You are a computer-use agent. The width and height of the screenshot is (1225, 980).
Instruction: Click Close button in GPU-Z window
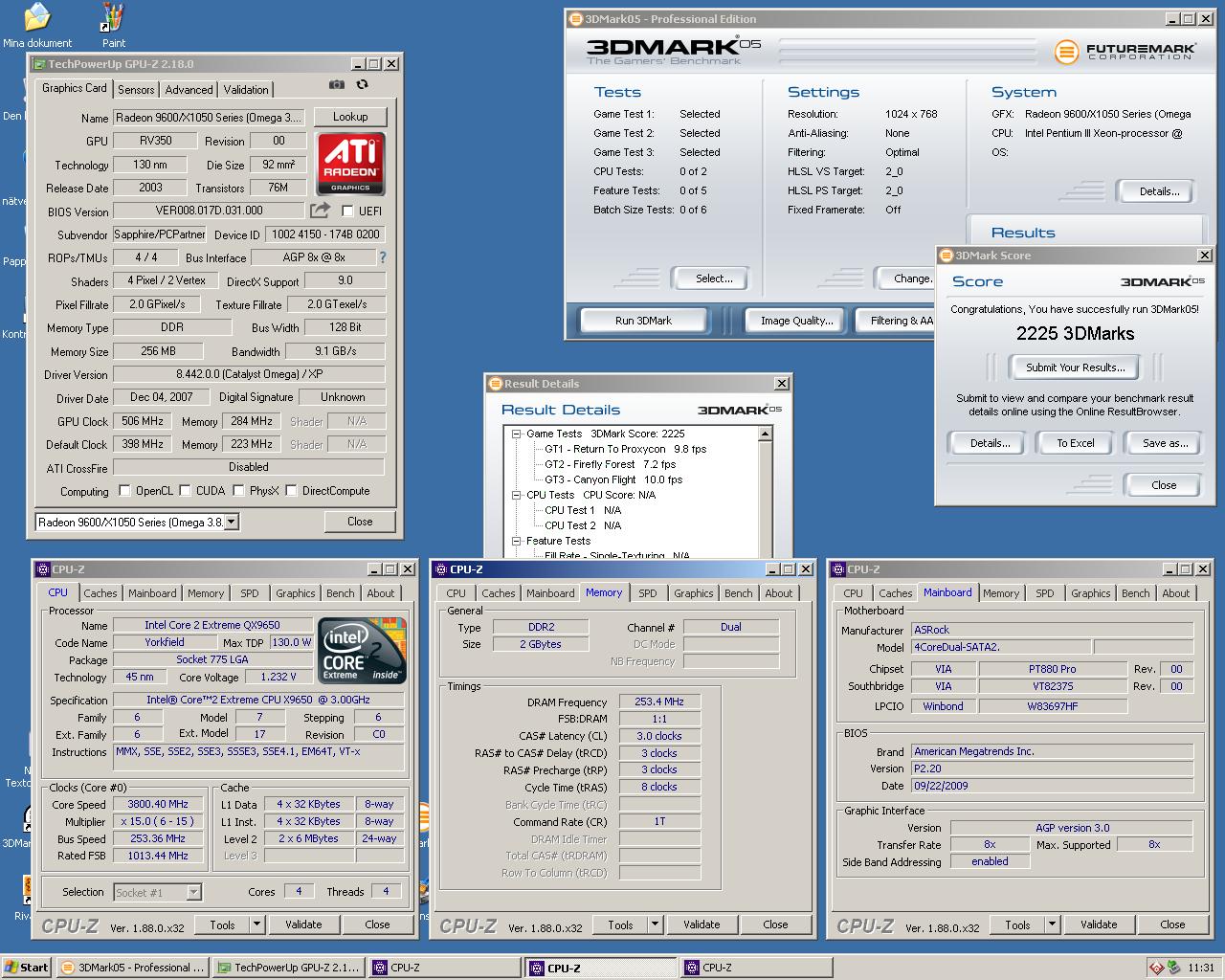pos(360,522)
